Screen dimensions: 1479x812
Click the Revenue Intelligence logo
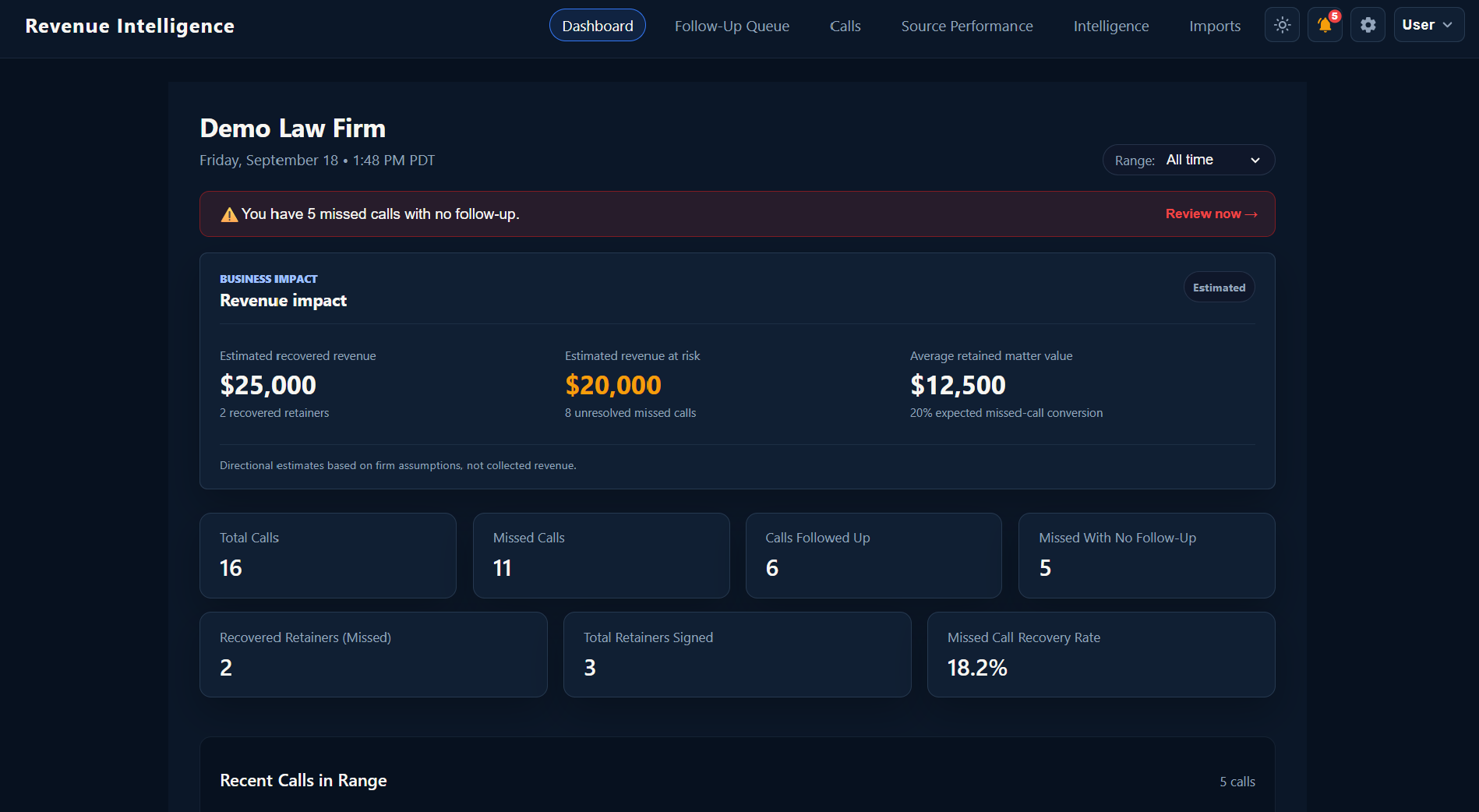(130, 26)
